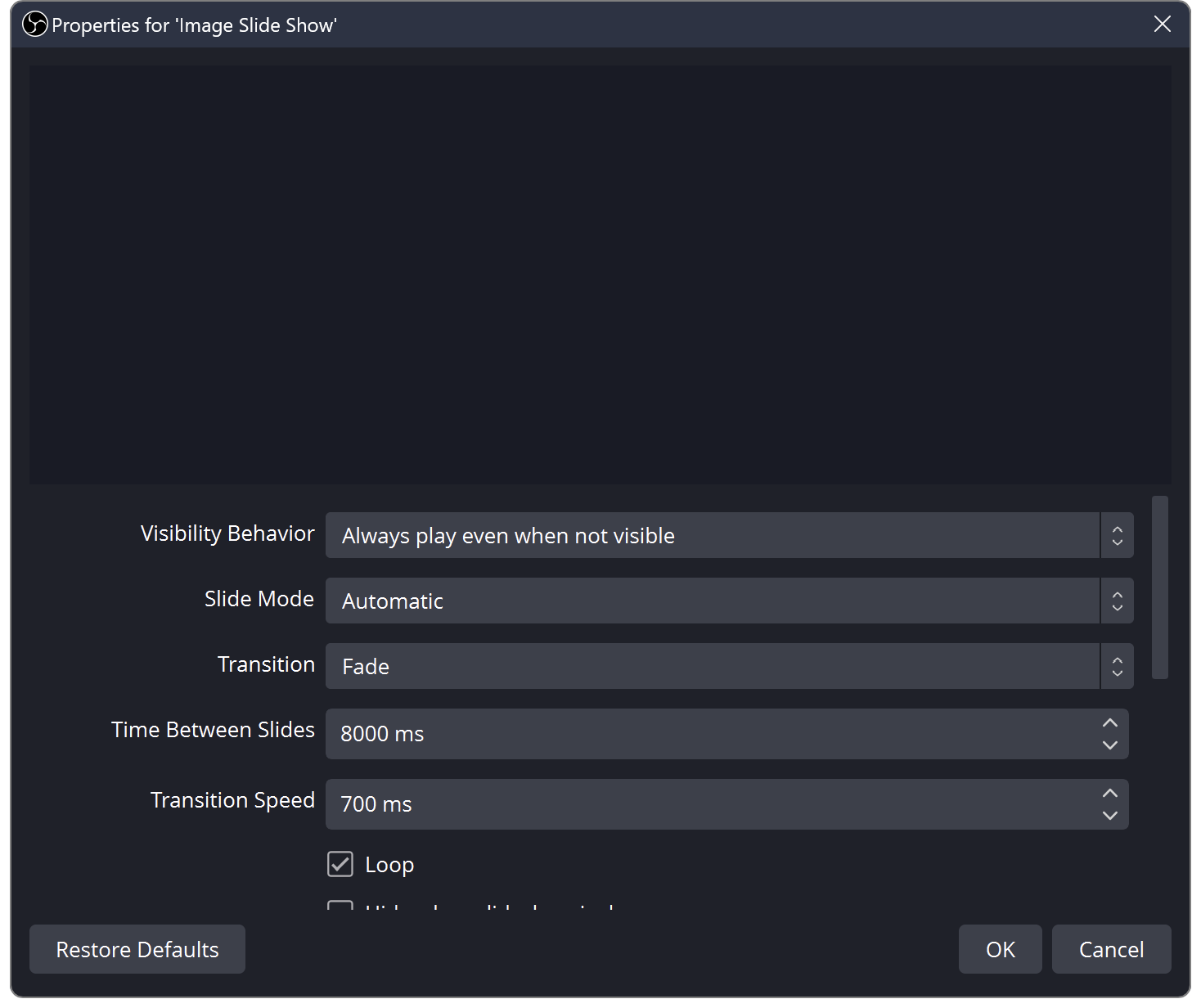
Task: Decrease Transition Speed with down arrow
Action: click(x=1110, y=816)
